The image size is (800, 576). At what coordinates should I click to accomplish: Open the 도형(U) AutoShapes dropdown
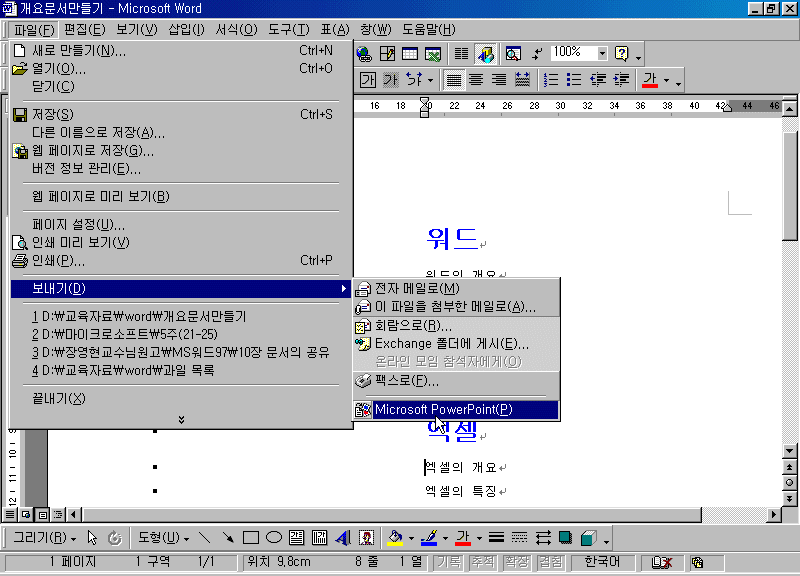(163, 538)
